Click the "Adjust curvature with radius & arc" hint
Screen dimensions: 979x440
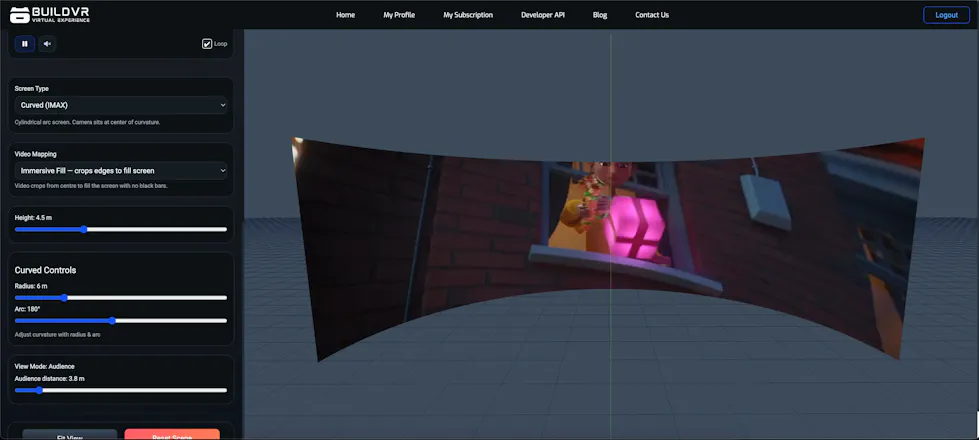58,335
